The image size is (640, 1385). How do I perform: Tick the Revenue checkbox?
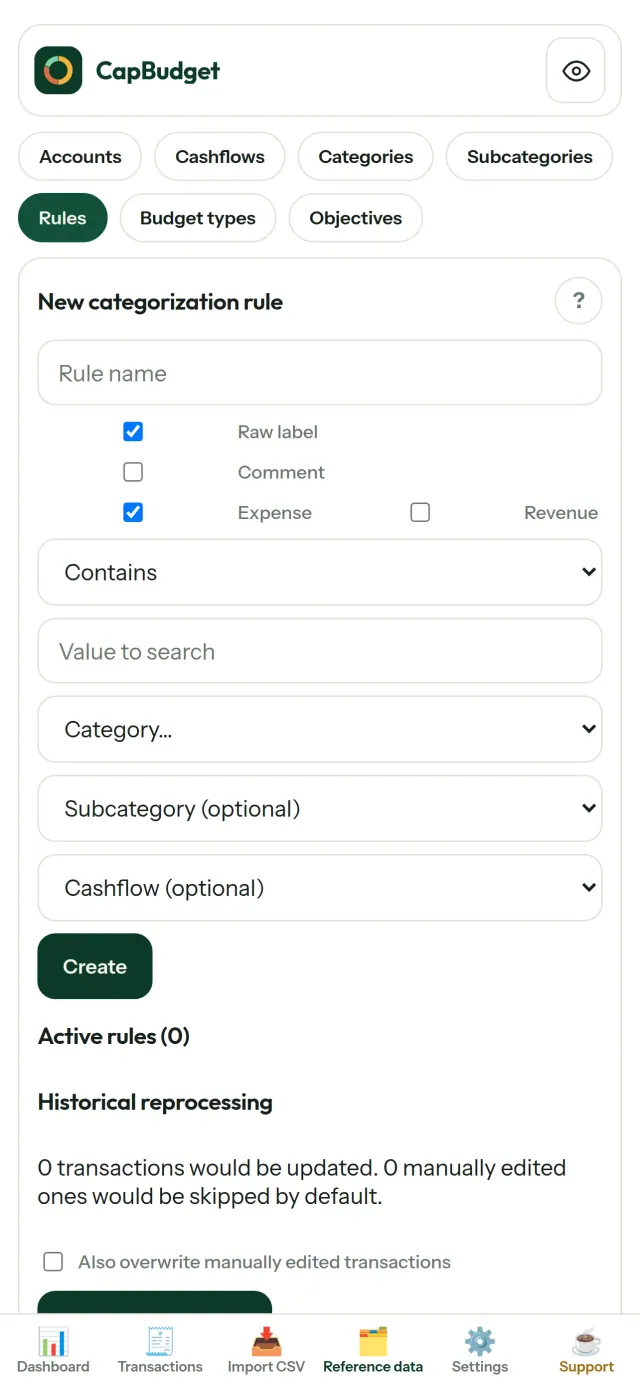tap(420, 512)
